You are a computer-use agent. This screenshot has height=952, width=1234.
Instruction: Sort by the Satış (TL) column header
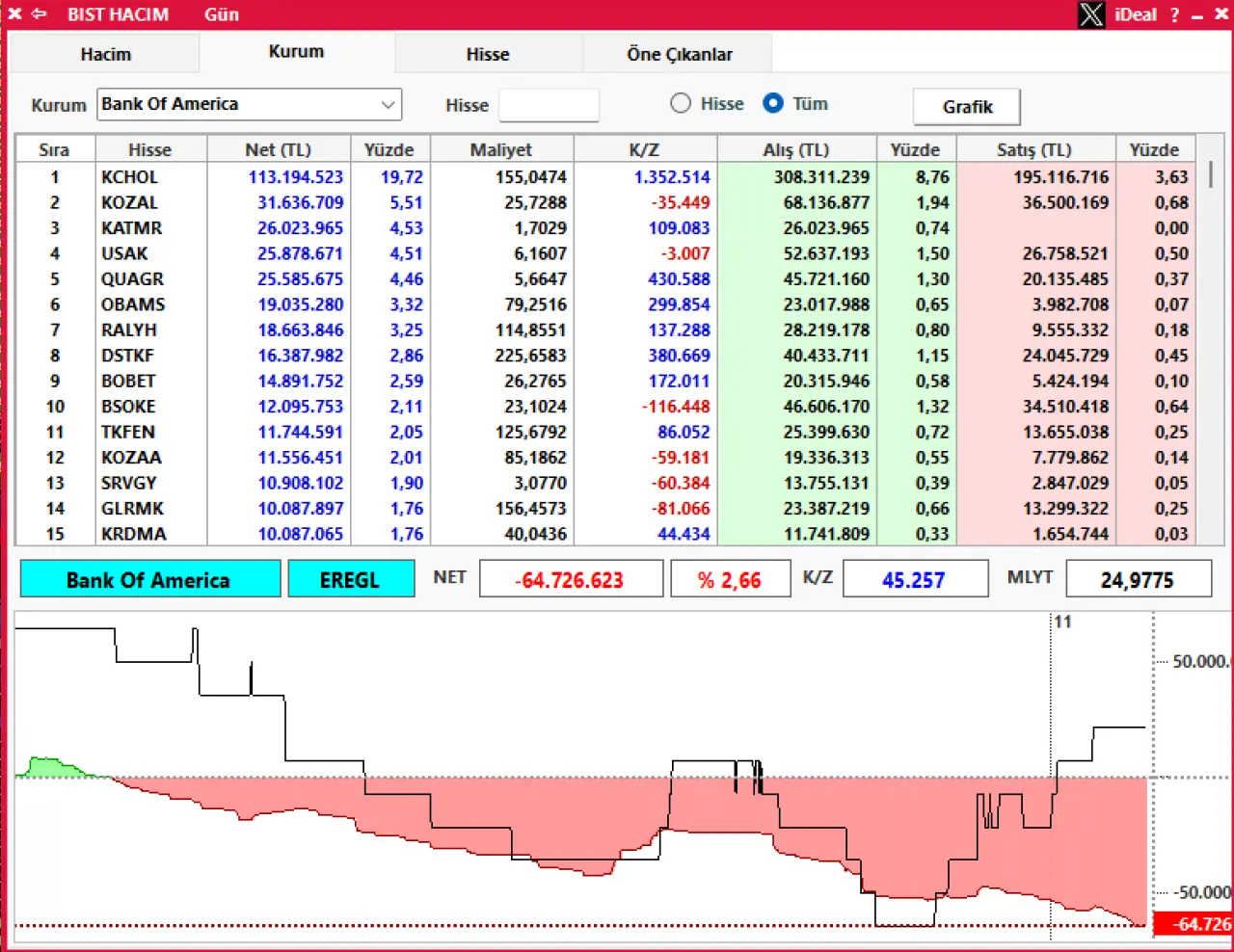click(1034, 149)
